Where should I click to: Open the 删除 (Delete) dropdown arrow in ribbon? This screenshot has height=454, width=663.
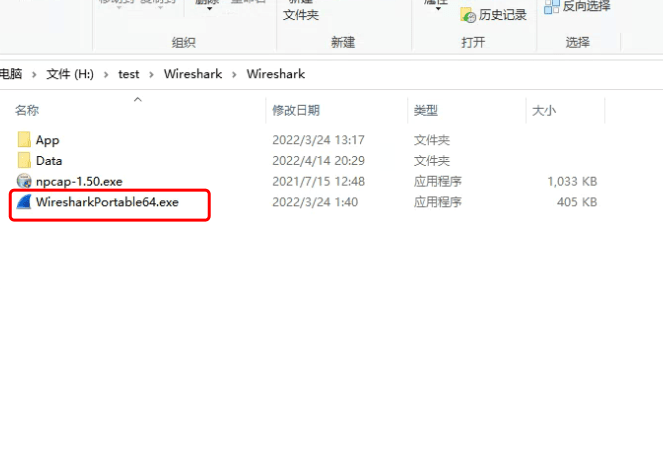[x=209, y=8]
